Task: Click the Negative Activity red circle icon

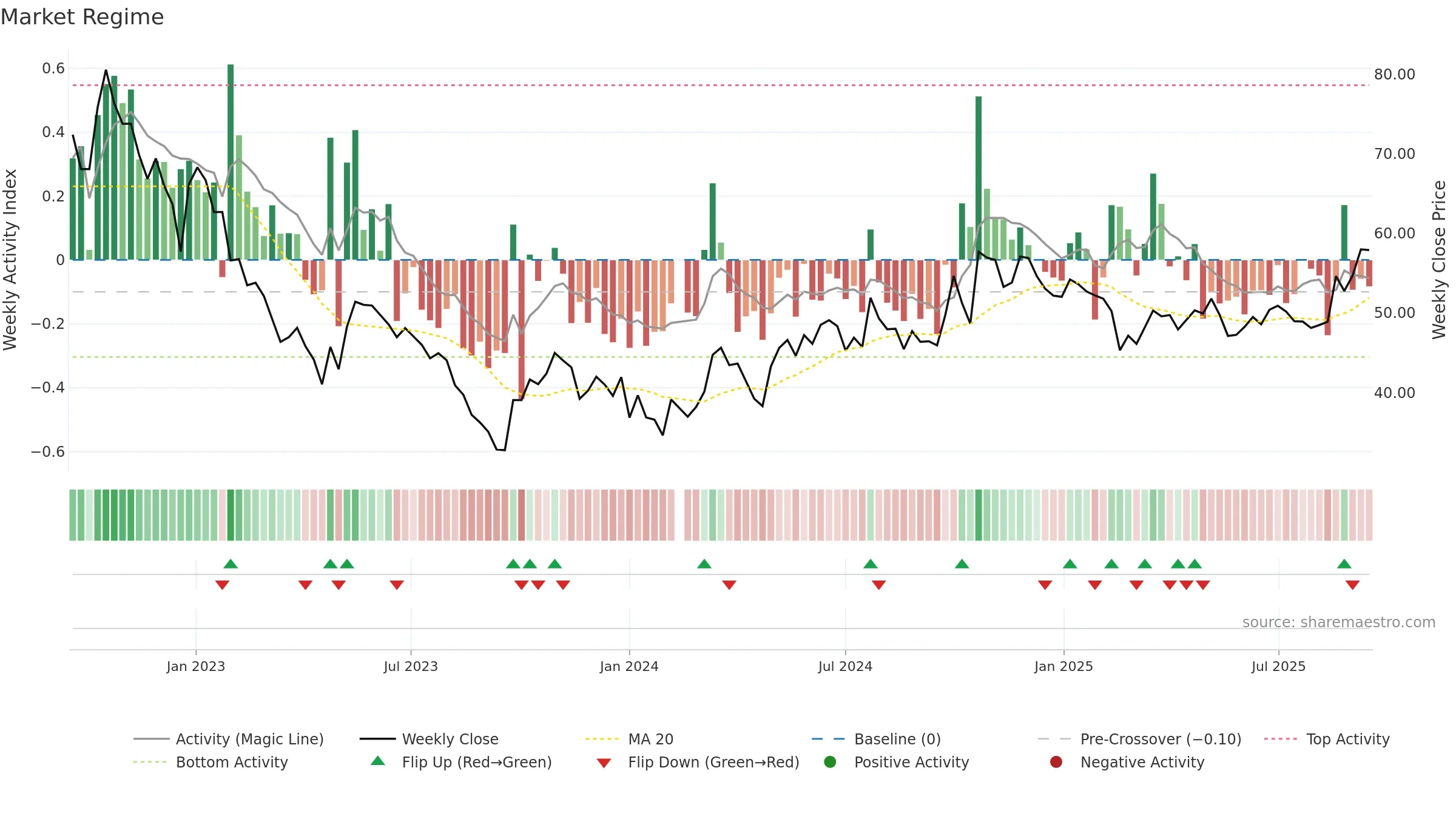Action: pyautogui.click(x=1056, y=762)
